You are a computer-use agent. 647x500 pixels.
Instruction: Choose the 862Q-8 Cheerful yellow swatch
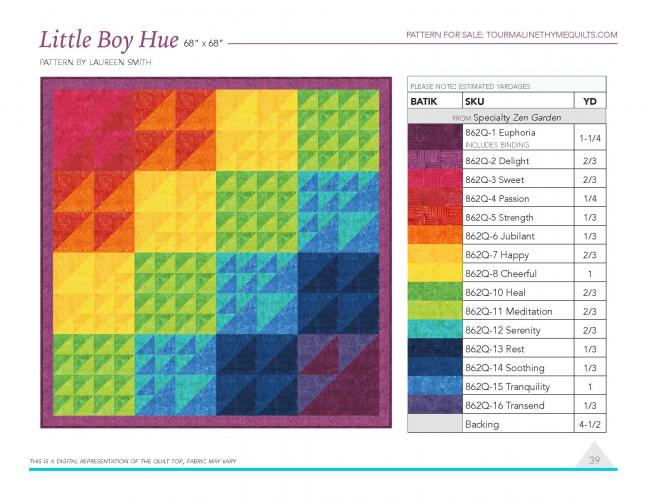point(435,274)
